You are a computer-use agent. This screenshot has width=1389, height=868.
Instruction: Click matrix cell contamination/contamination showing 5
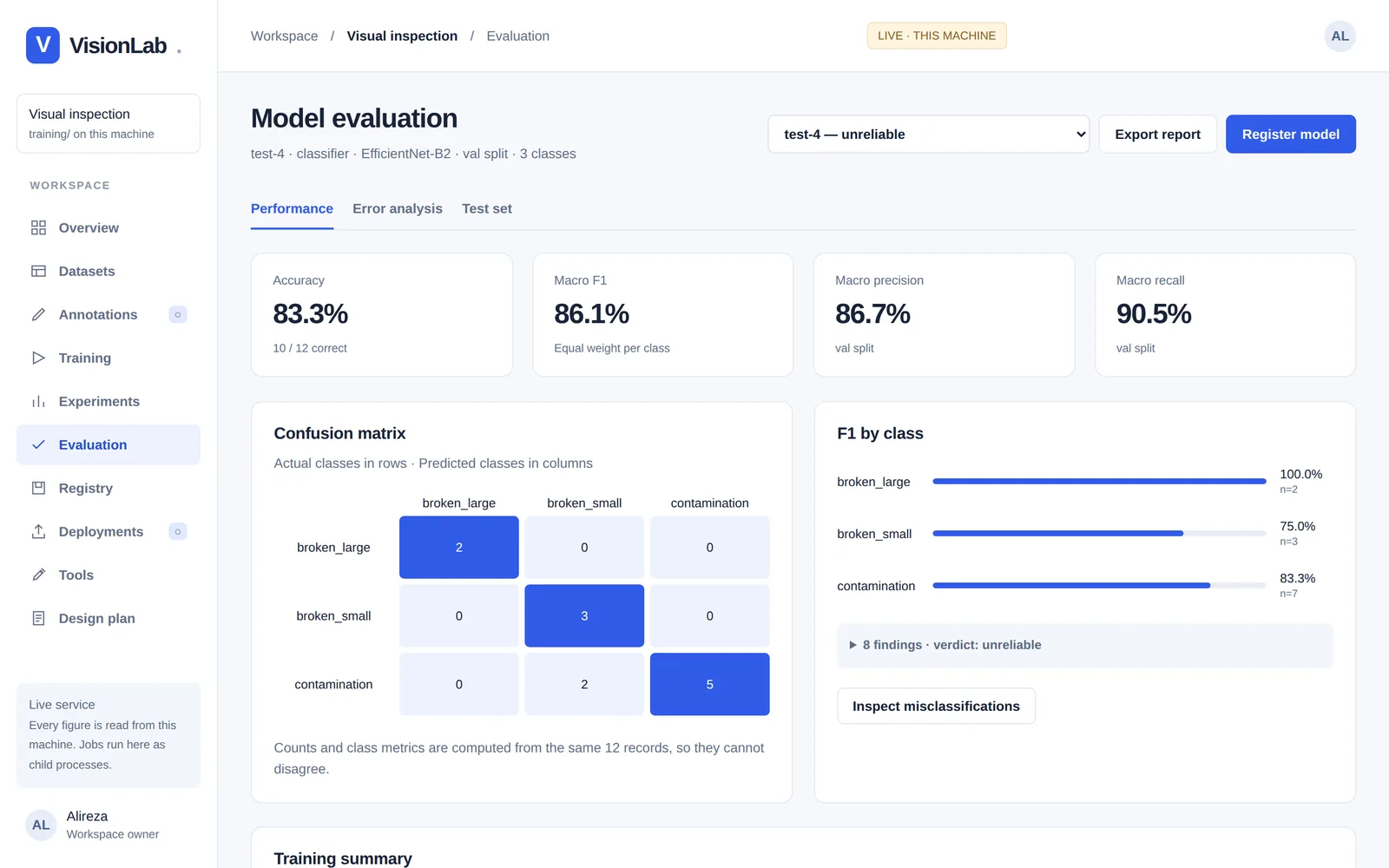click(709, 684)
